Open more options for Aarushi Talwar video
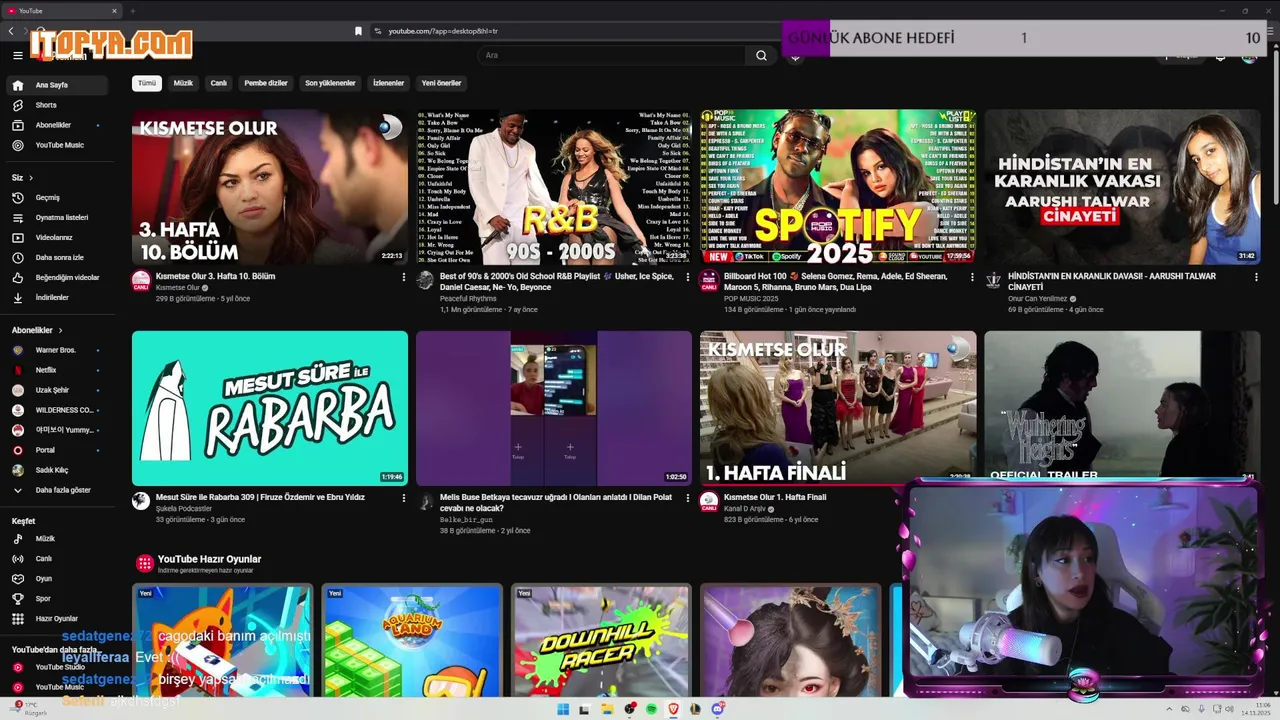This screenshot has height=720, width=1280. pyautogui.click(x=1256, y=277)
